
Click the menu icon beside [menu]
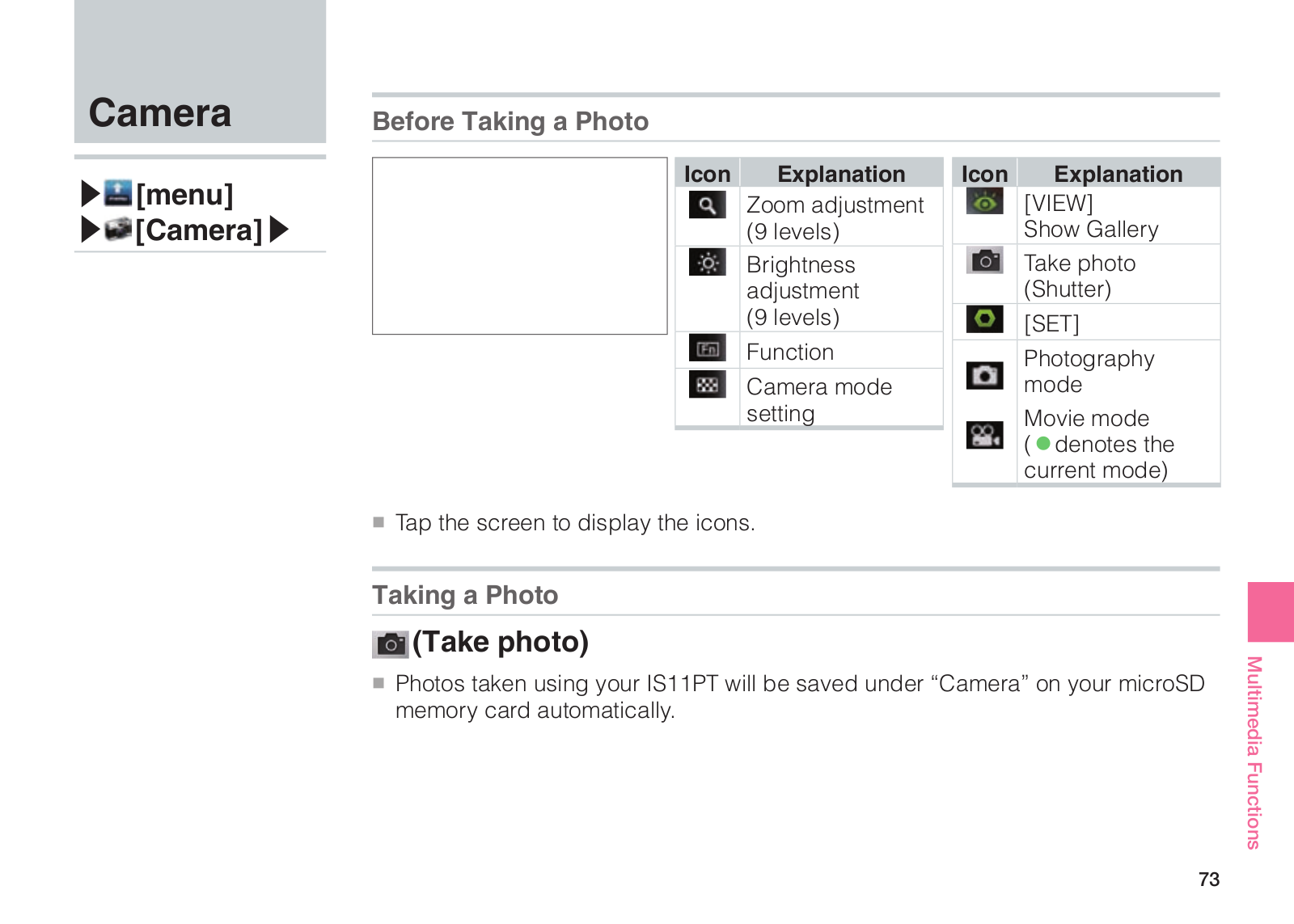click(118, 193)
